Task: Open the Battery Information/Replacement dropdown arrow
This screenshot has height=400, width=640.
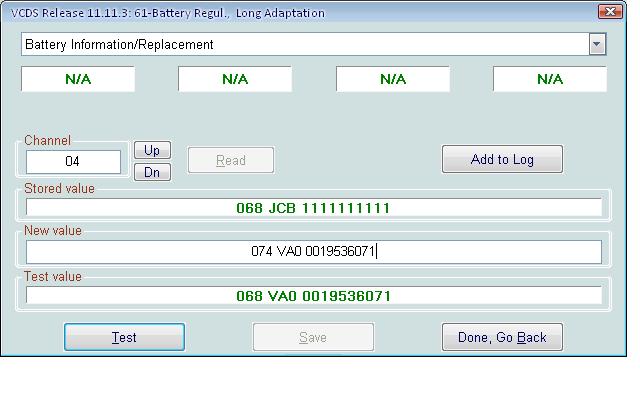Action: [597, 44]
